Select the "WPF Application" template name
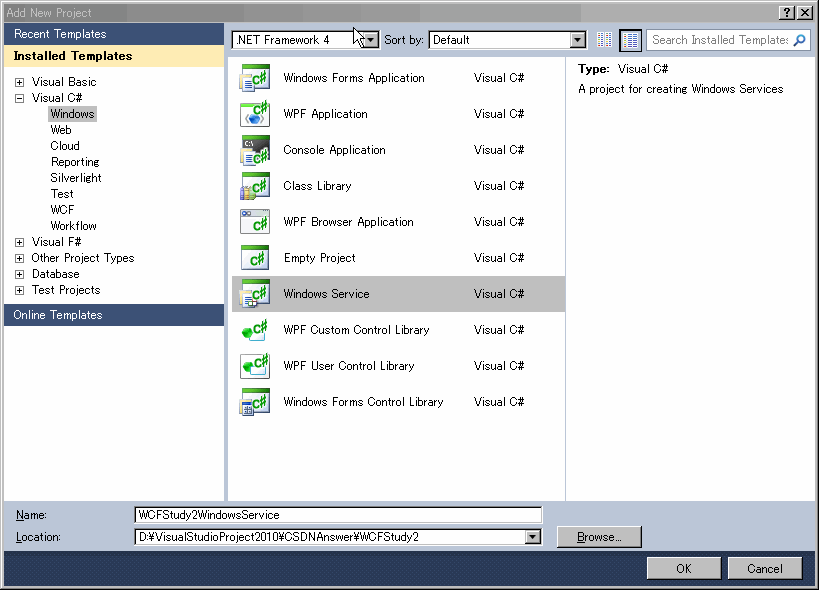 tap(325, 114)
